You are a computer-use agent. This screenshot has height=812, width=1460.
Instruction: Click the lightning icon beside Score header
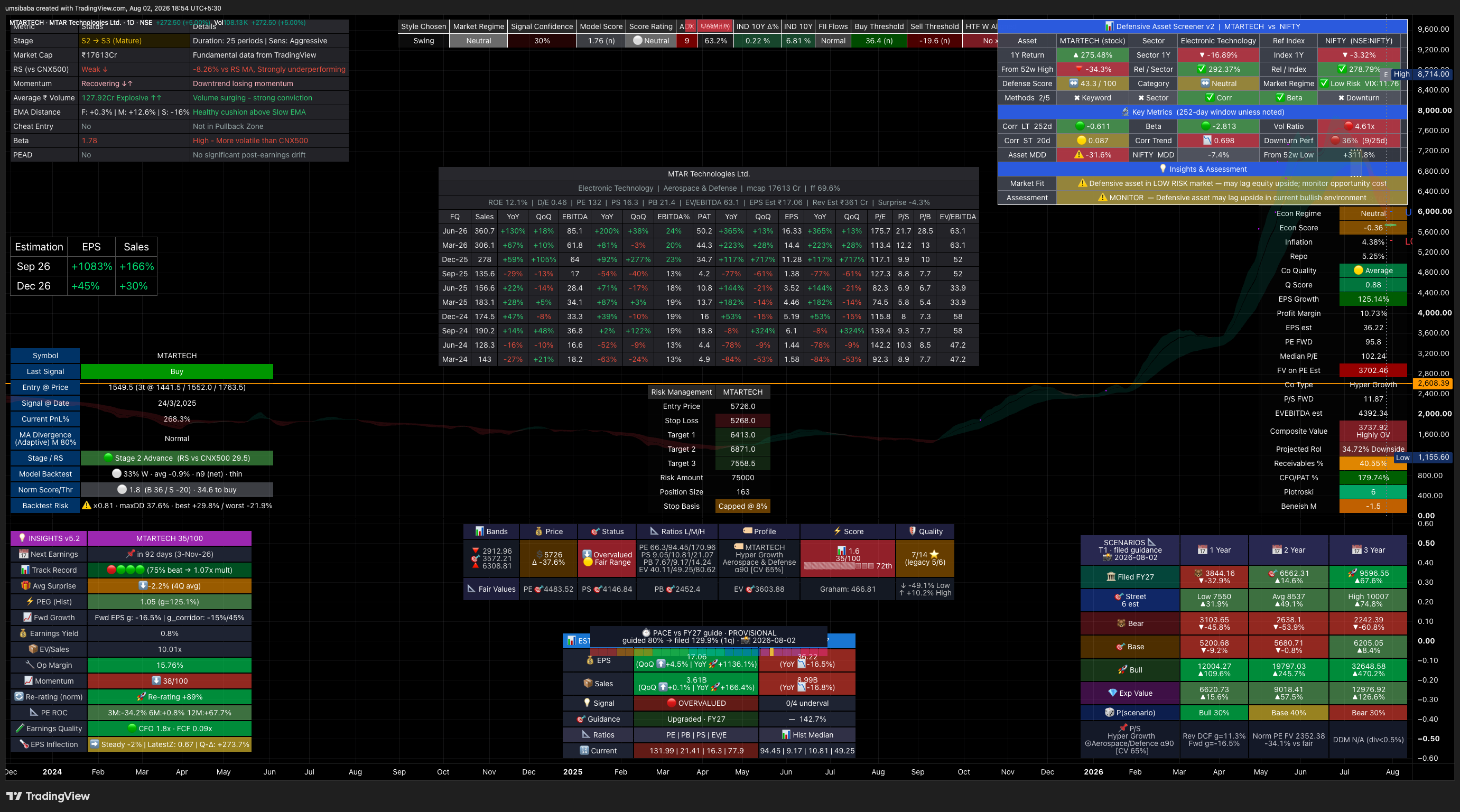(837, 531)
